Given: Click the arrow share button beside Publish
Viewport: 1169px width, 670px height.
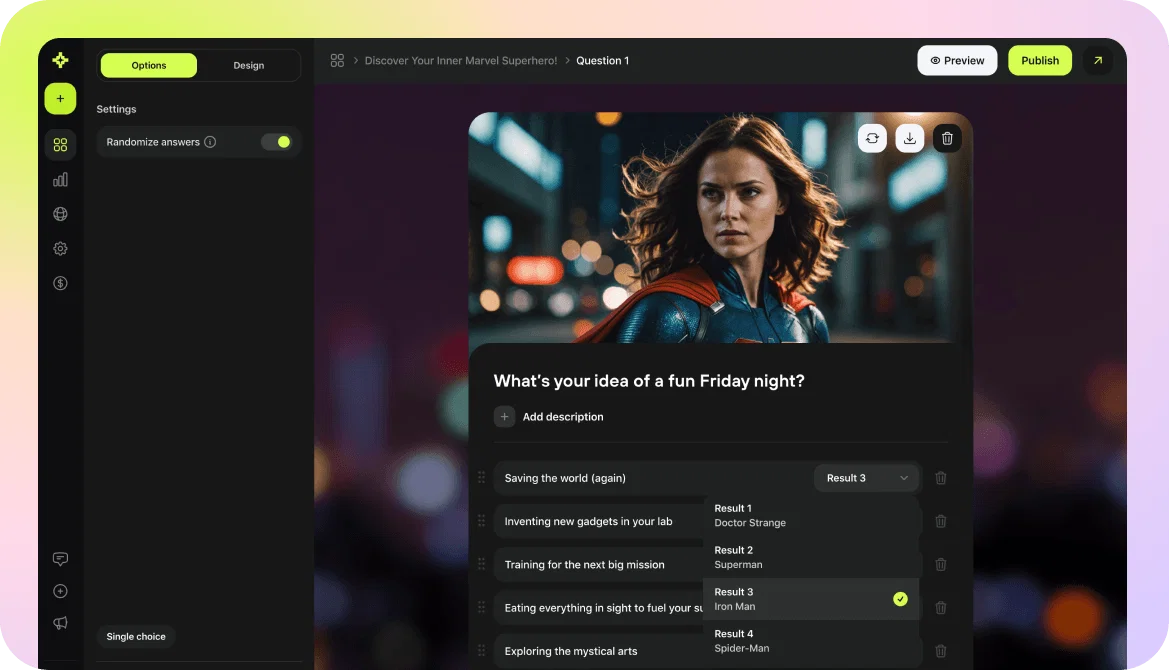Looking at the screenshot, I should tap(1097, 60).
